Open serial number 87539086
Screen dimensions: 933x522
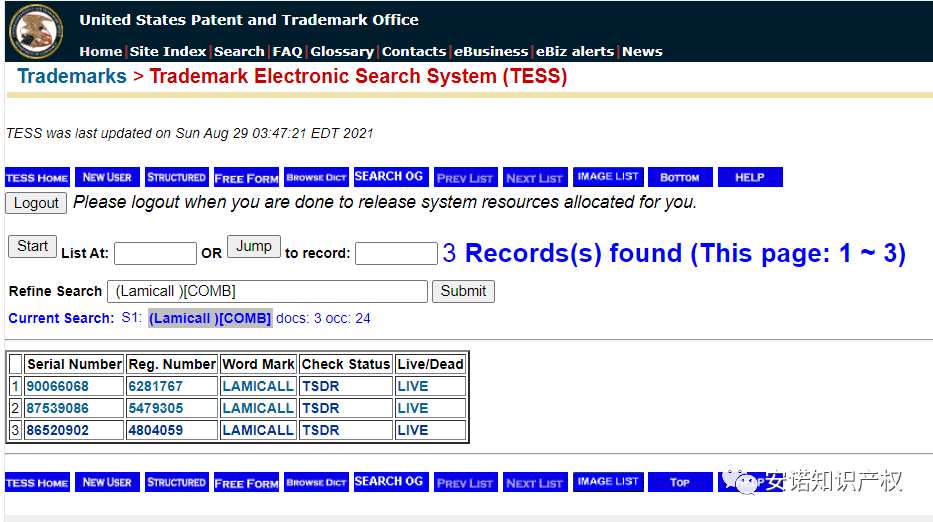[x=57, y=408]
